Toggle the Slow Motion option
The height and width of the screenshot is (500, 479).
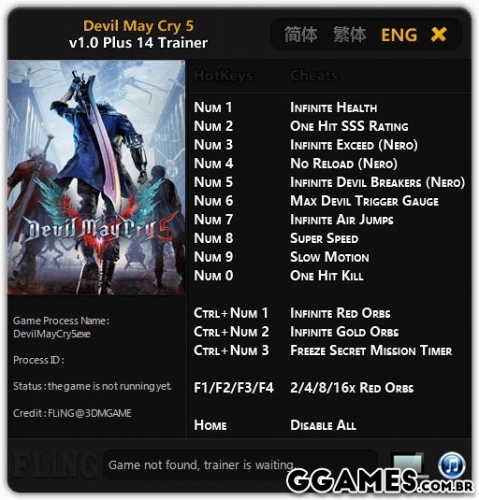[x=329, y=257]
